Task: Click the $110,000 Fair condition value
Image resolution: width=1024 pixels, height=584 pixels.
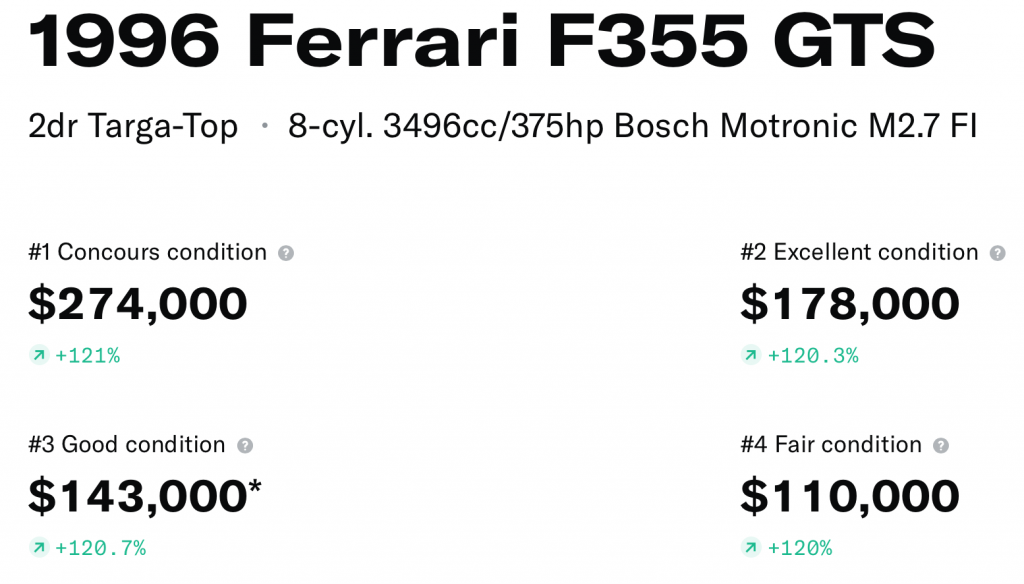Action: [850, 496]
